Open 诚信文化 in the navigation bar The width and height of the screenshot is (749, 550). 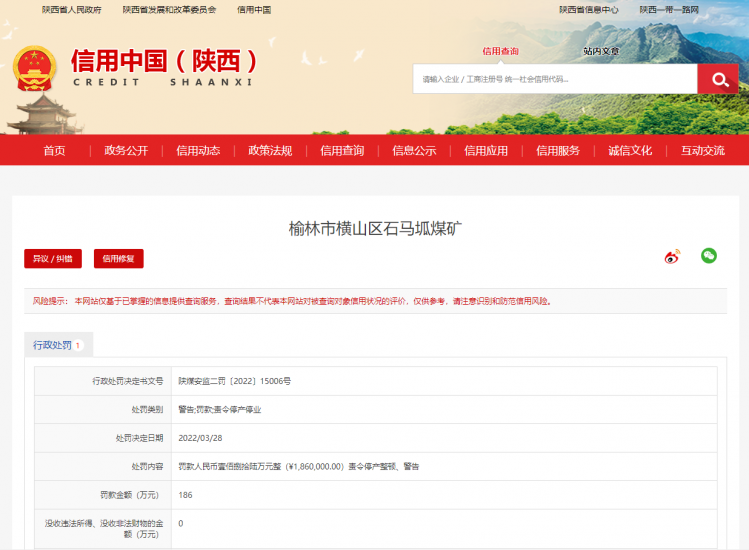630,151
